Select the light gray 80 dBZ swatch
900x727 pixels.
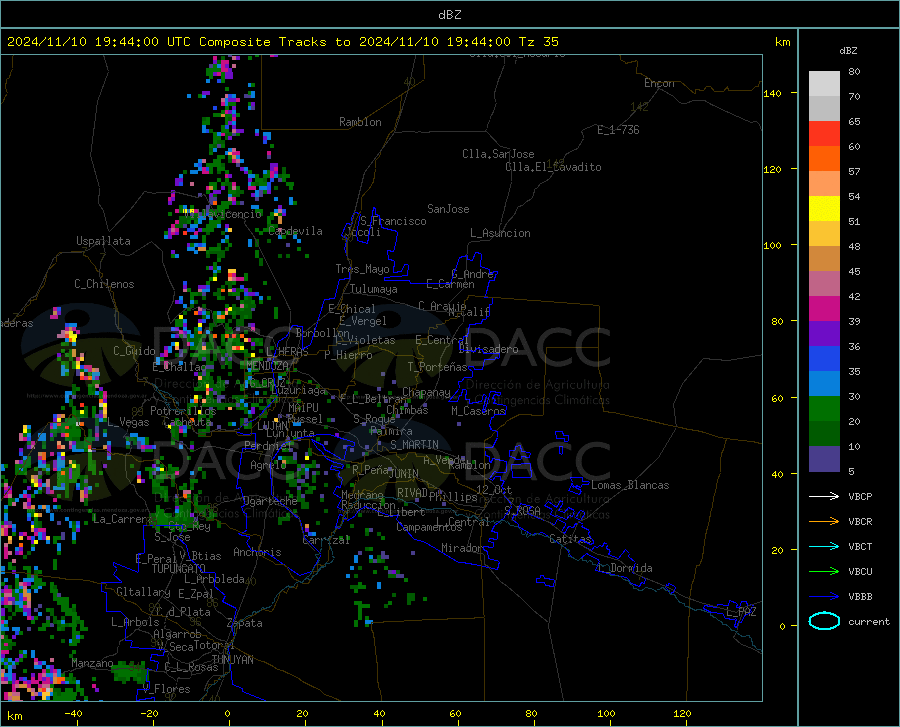click(x=824, y=84)
